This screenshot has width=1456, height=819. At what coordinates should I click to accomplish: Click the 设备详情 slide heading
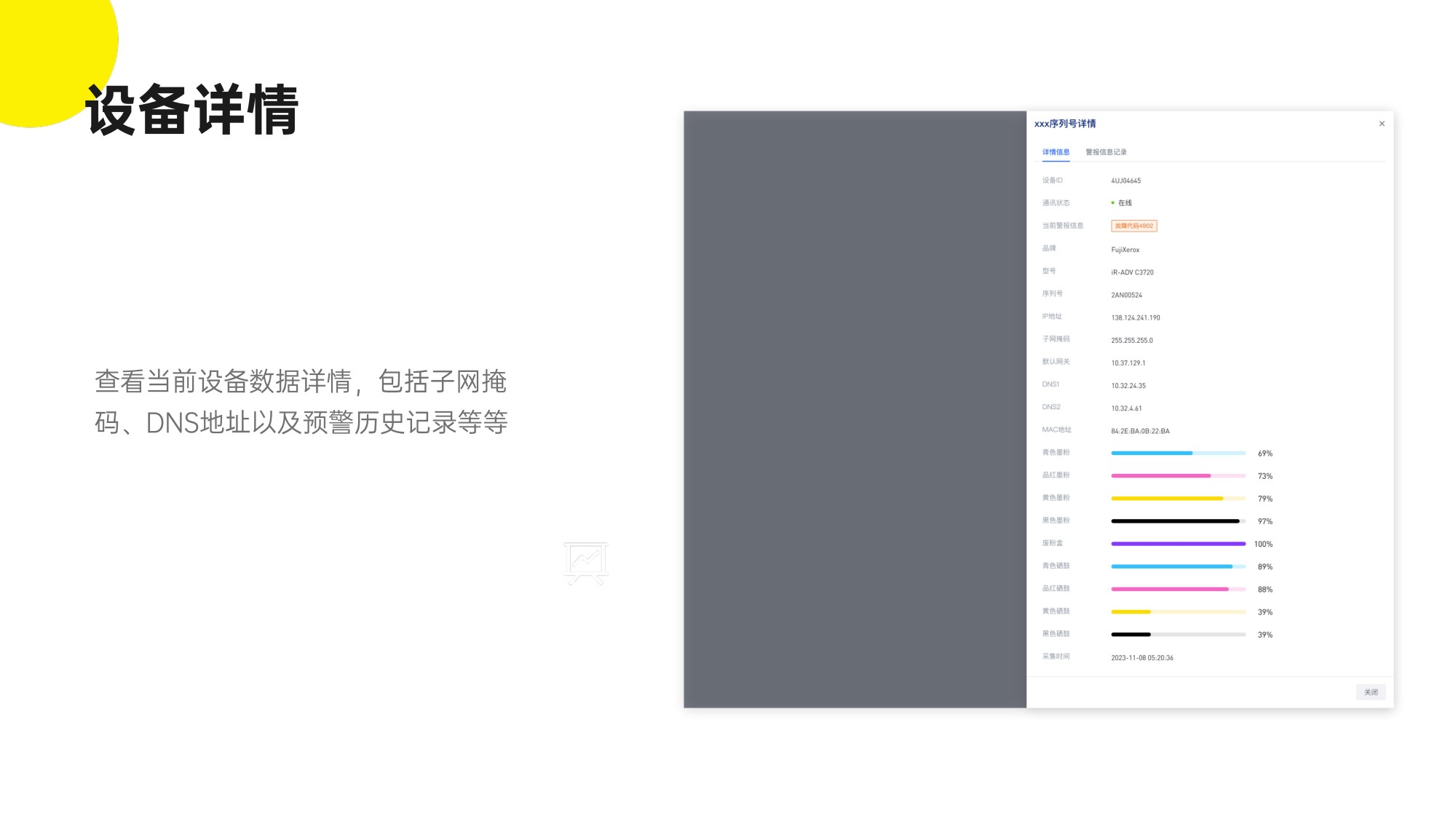coord(192,111)
